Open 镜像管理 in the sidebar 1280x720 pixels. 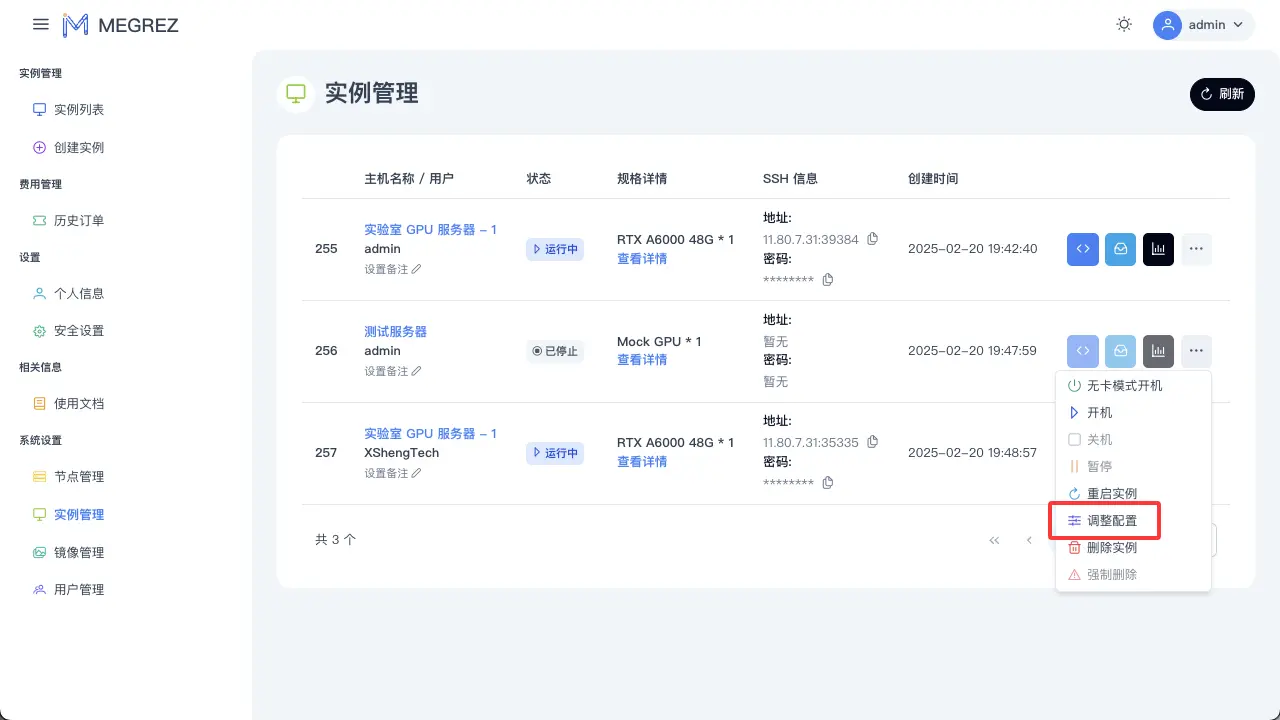pyautogui.click(x=78, y=552)
